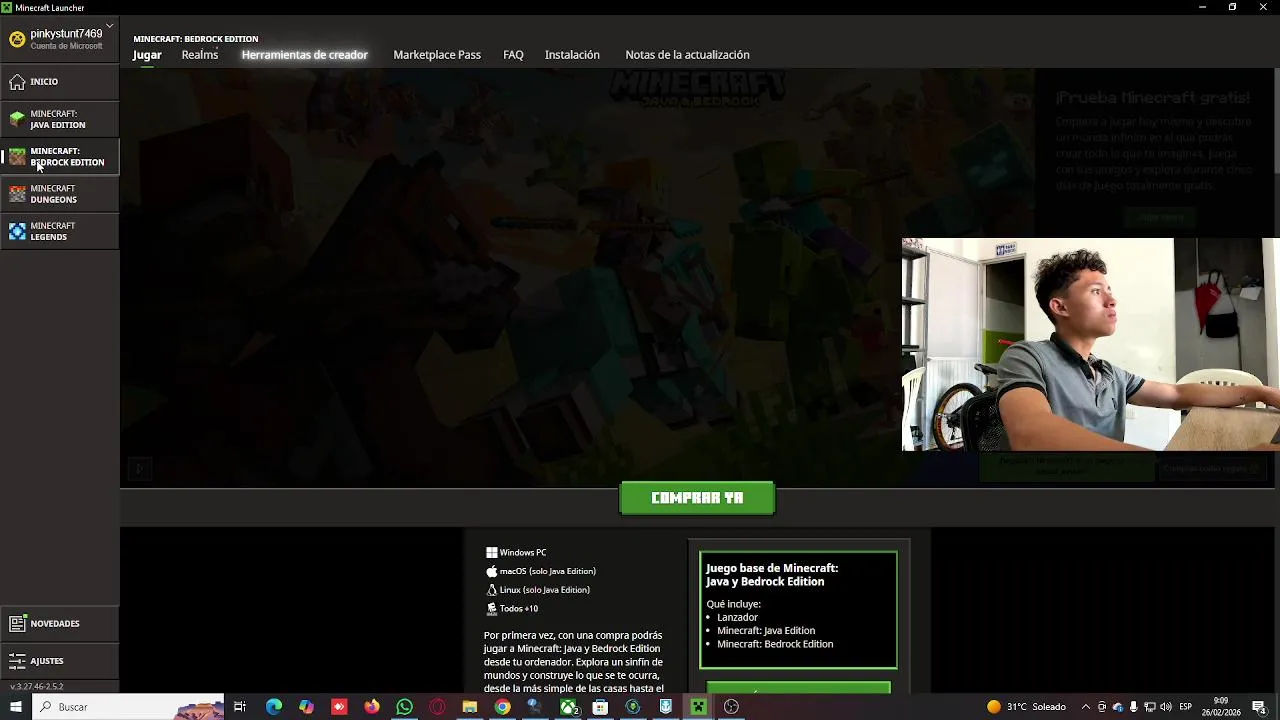This screenshot has height=720, width=1280.
Task: Show hidden system tray icons chevron
Action: (1086, 707)
